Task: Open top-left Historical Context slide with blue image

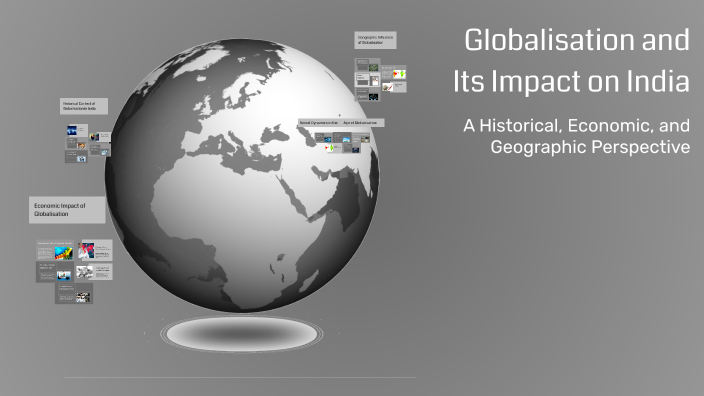Action: pos(77,130)
